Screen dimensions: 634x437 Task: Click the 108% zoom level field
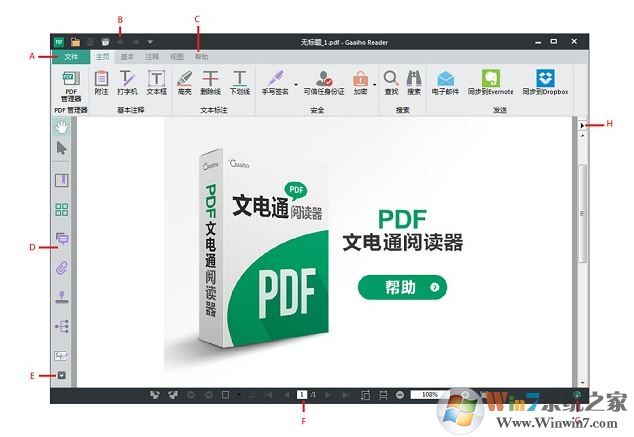(429, 395)
